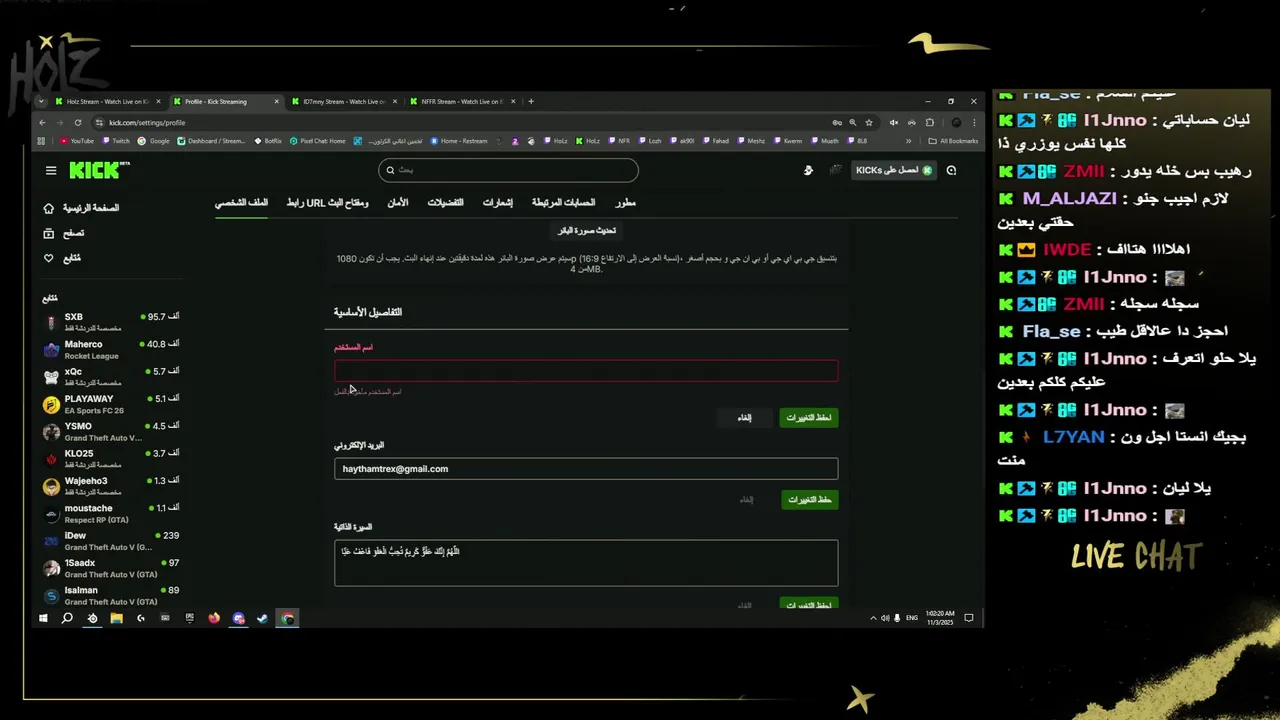The height and width of the screenshot is (720, 1280).
Task: Open the الحسابات المرتبطة settings tab
Action: click(x=563, y=203)
